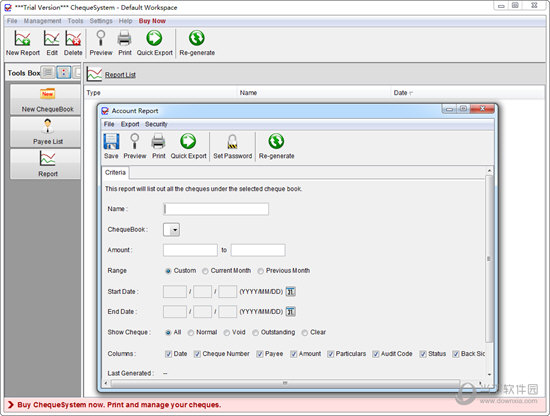
Task: Open the main File menu
Action: click(x=12, y=21)
